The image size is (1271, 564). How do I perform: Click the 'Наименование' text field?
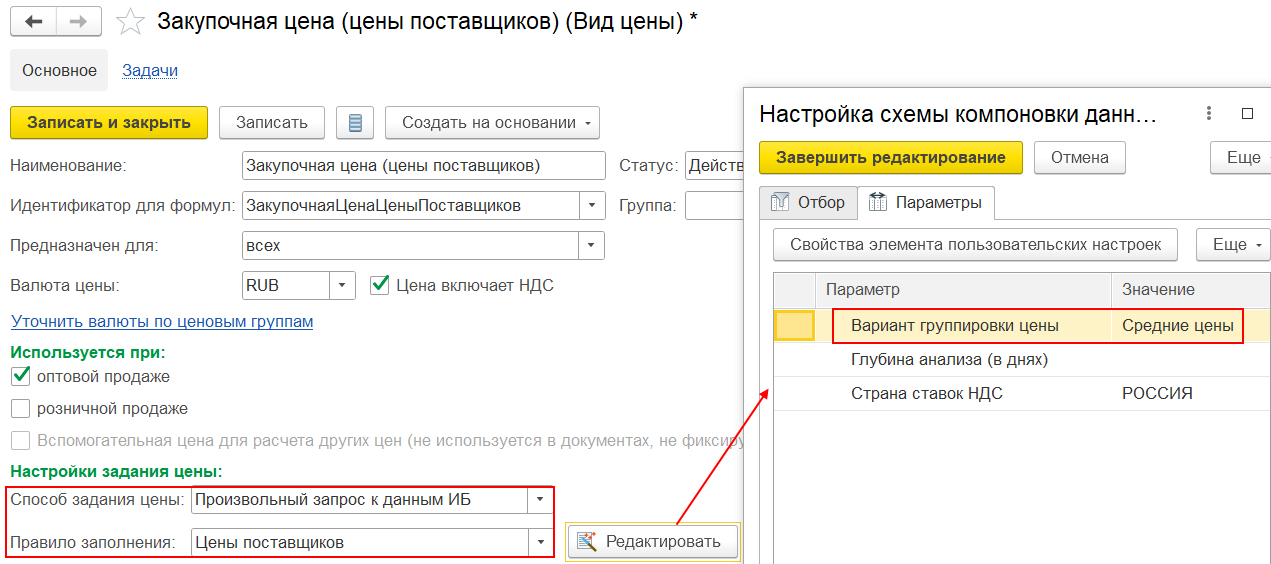pyautogui.click(x=423, y=166)
